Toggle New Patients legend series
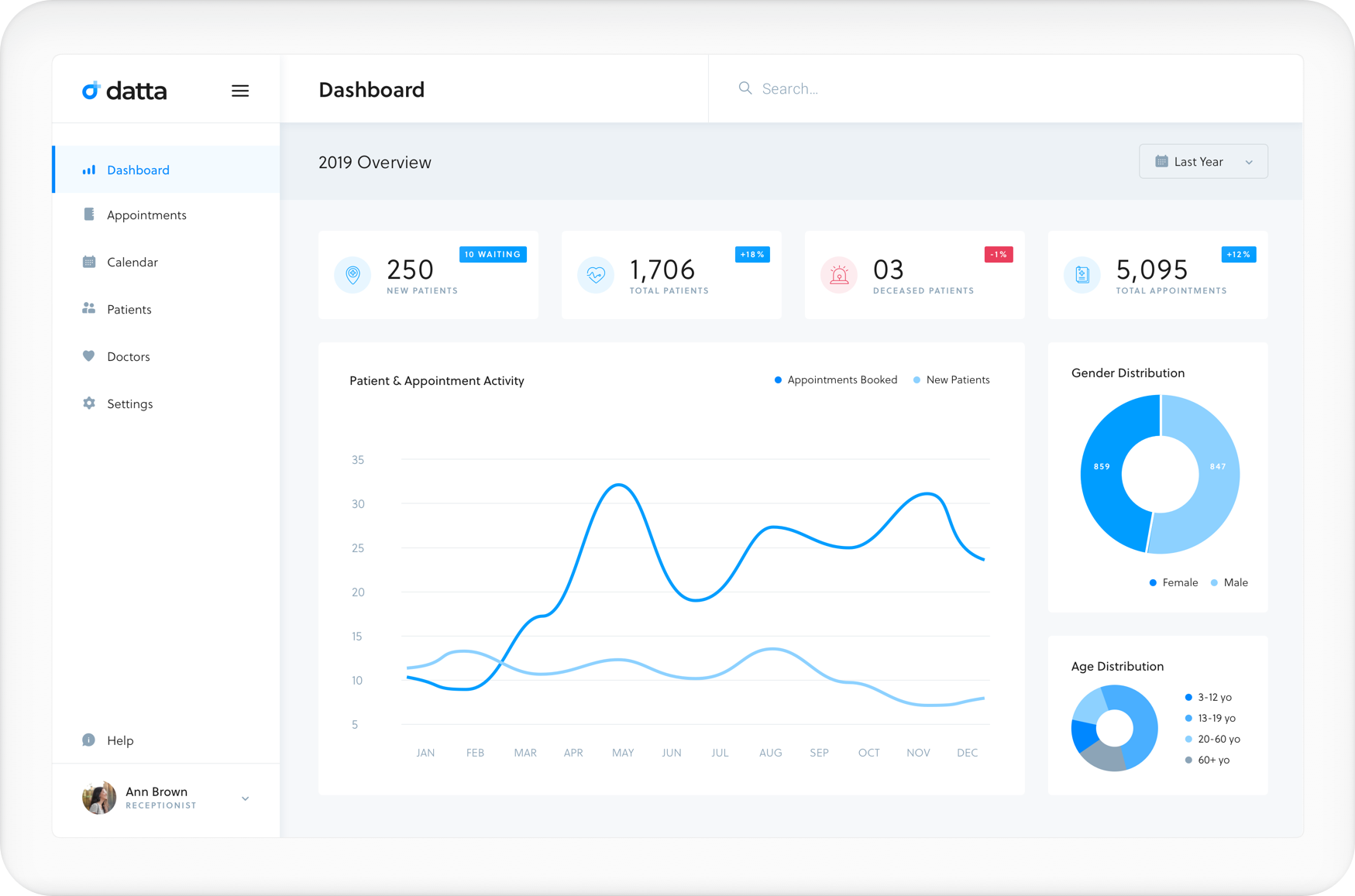 951,379
